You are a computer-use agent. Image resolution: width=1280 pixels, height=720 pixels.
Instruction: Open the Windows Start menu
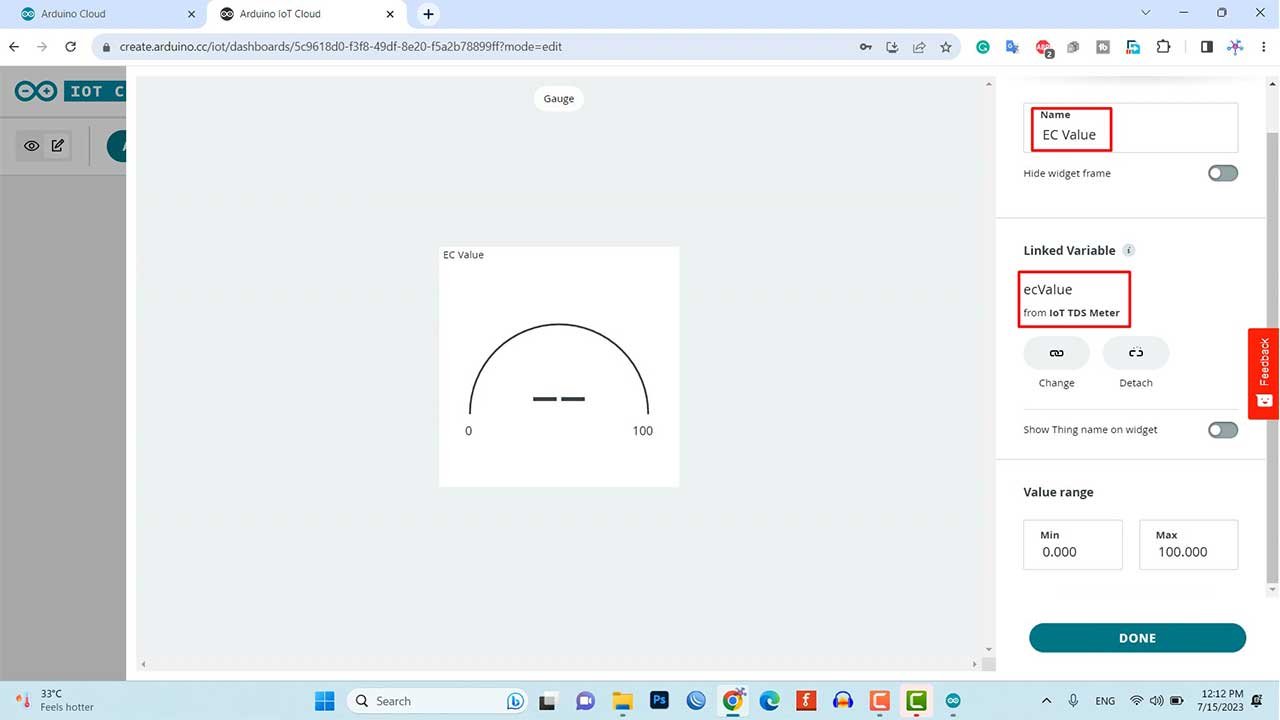(325, 701)
